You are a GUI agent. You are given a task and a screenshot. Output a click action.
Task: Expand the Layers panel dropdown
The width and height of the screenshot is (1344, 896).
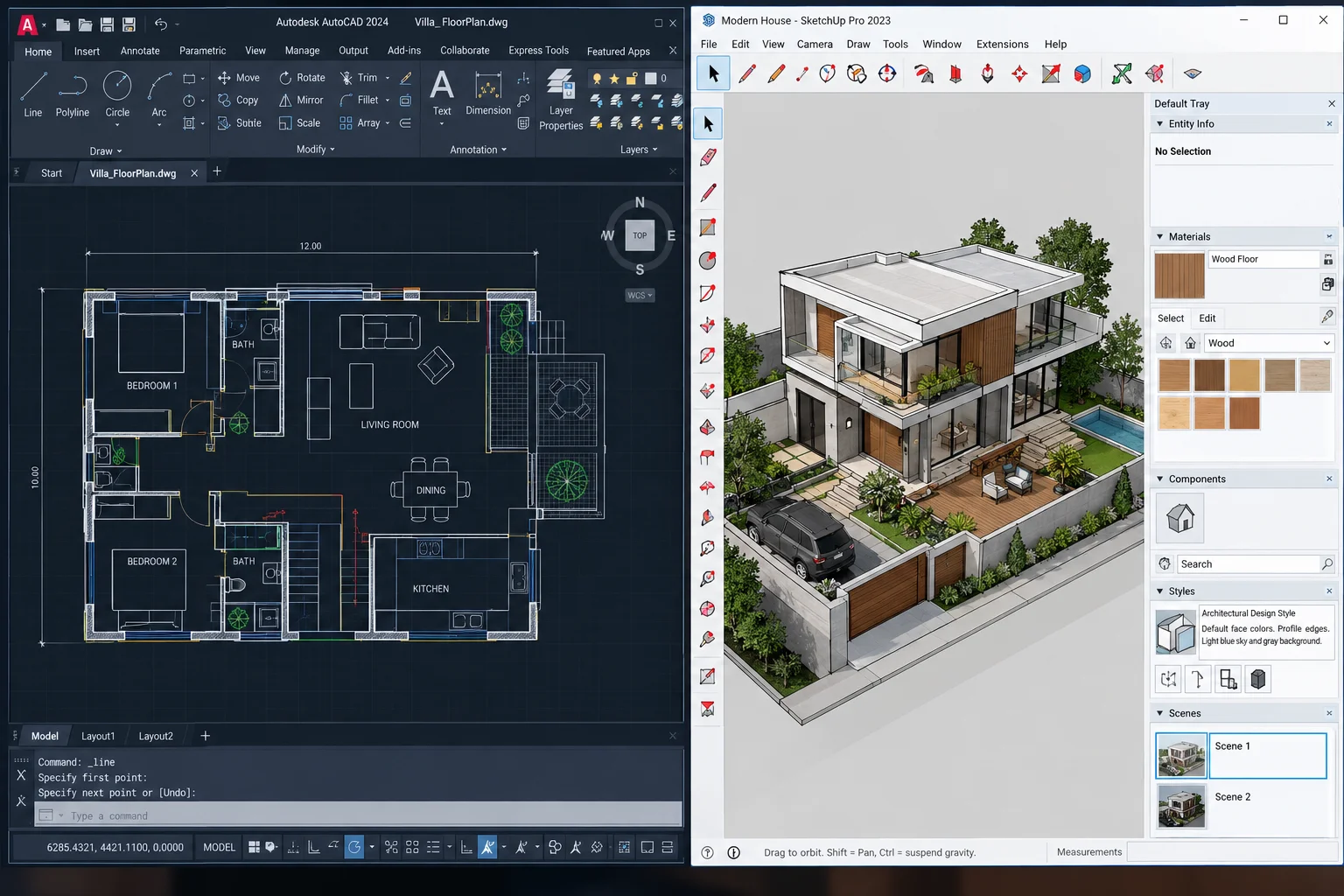(x=639, y=150)
